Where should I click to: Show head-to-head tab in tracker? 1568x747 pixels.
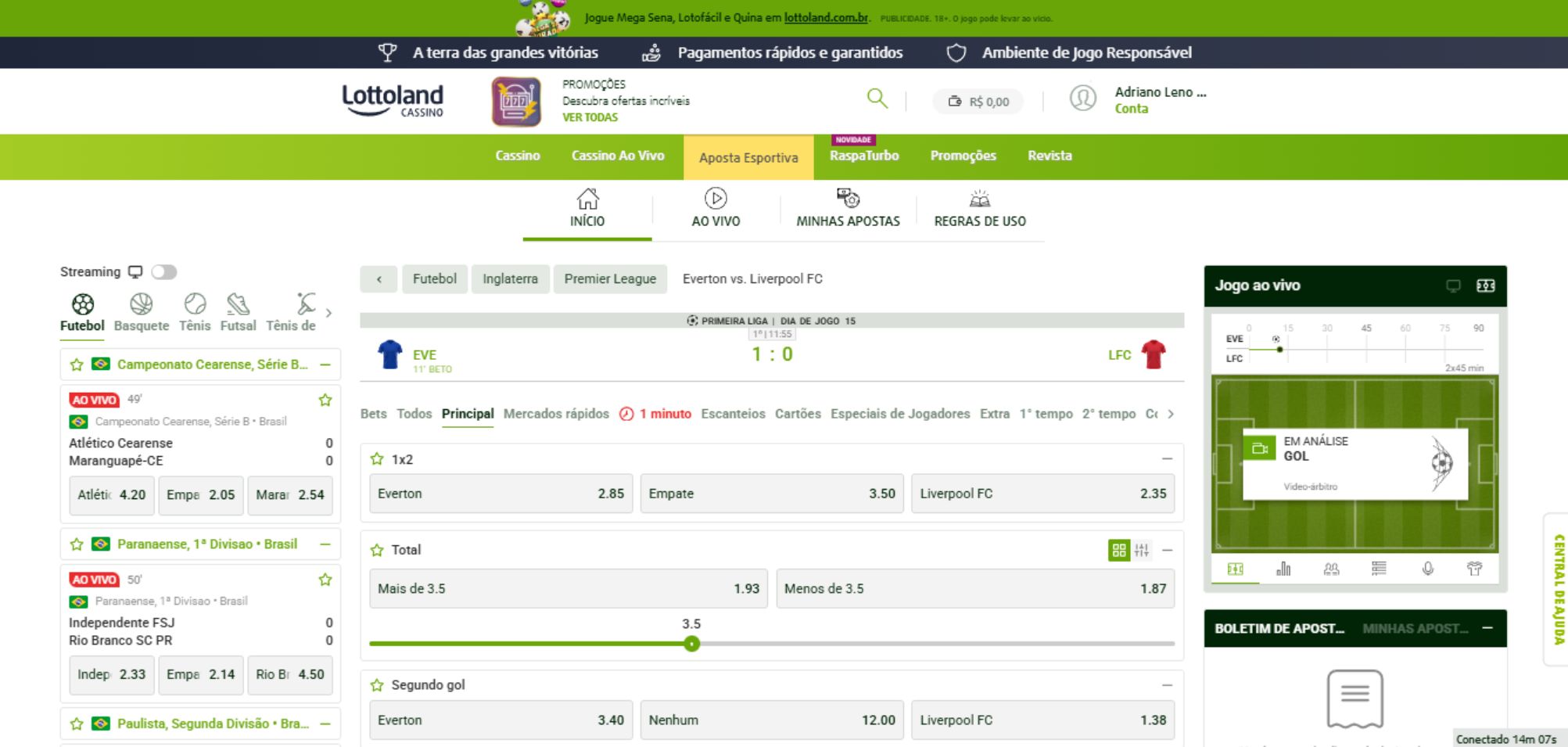(x=1331, y=569)
